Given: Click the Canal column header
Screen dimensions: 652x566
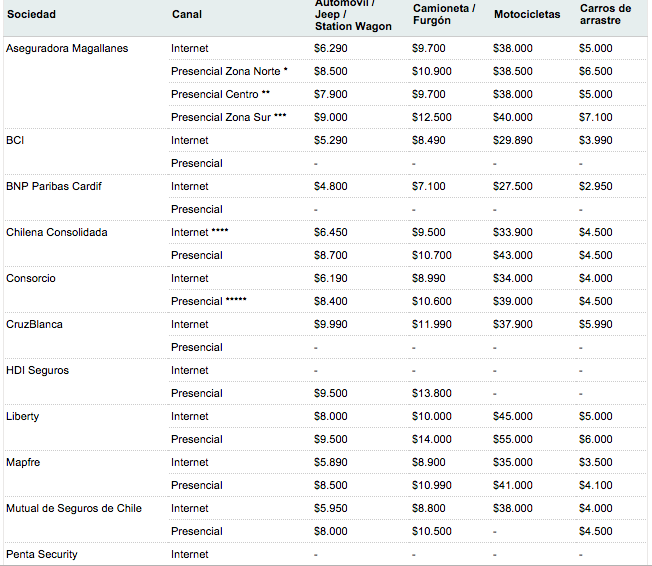Looking at the screenshot, I should 187,14.
